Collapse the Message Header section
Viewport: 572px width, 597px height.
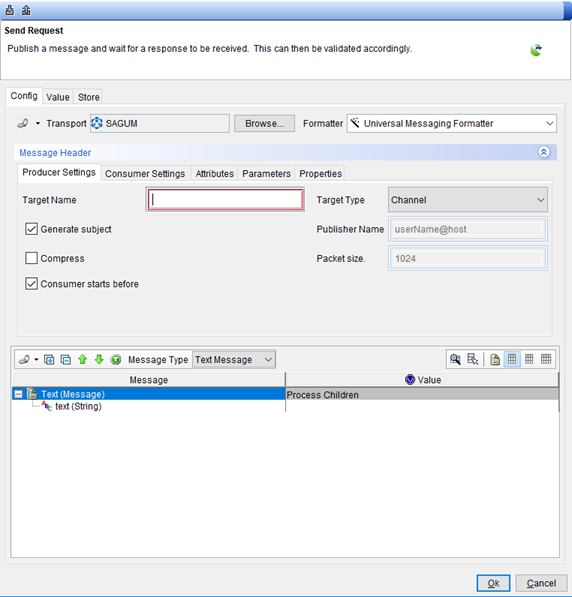click(544, 152)
